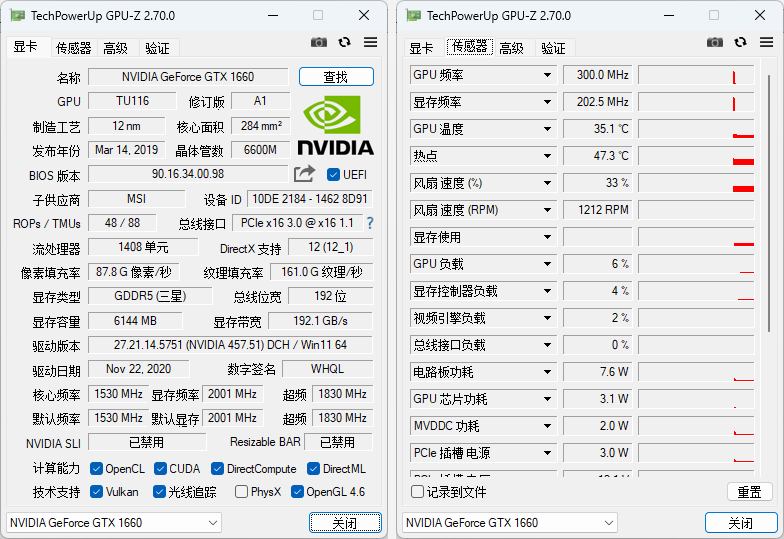Switch to 显卡 tab in sensors window
The height and width of the screenshot is (539, 784).
422,48
